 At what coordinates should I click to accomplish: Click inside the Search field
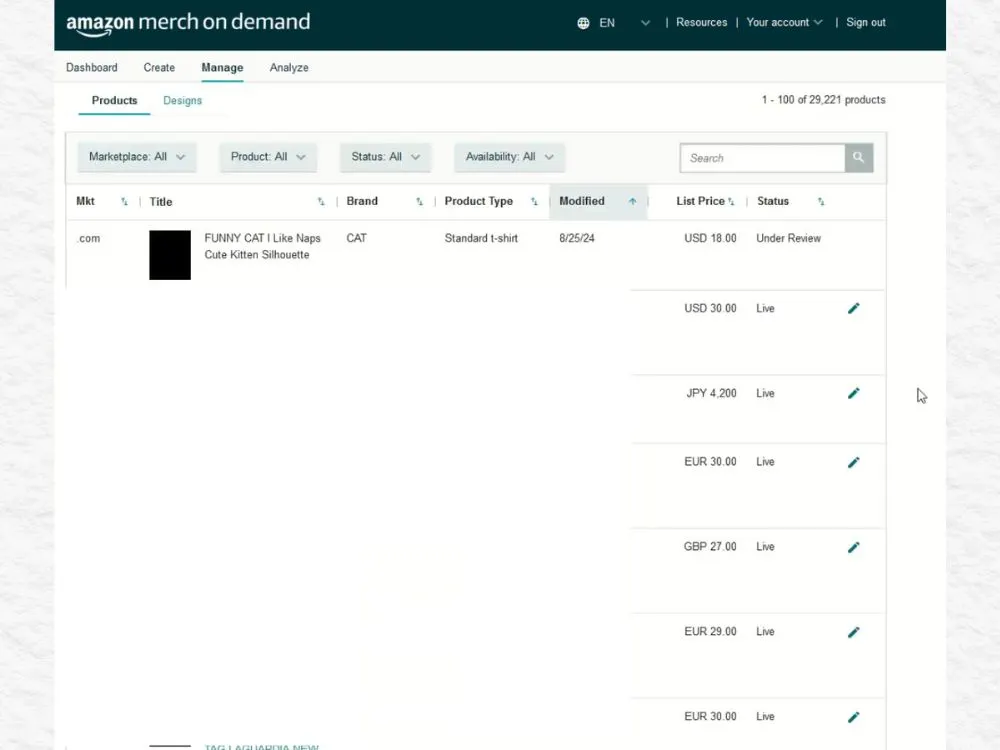762,157
